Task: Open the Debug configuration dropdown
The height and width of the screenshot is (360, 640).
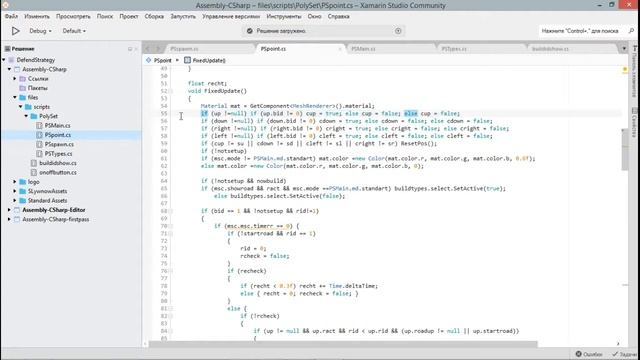Action: point(40,31)
